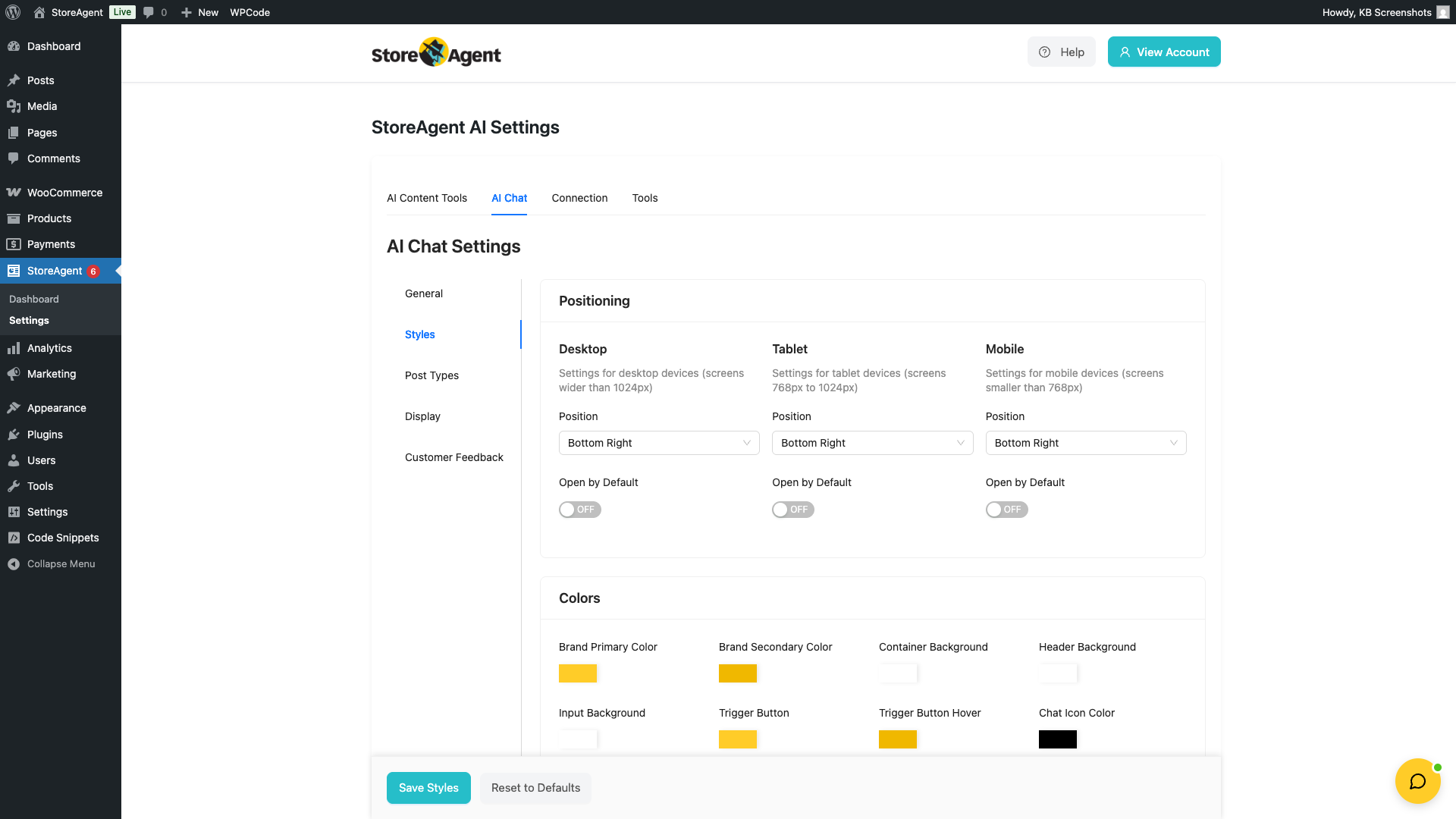This screenshot has width=1456, height=819.
Task: Open the Mobile Position dropdown
Action: coord(1086,443)
